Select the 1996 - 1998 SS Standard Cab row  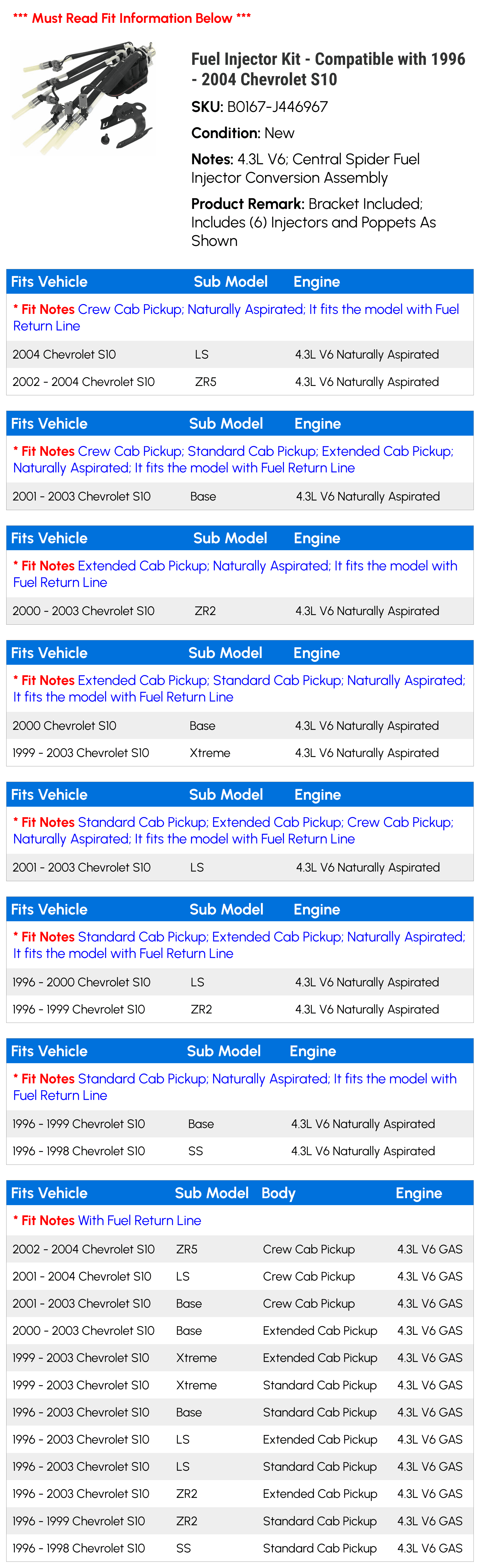(240, 1548)
